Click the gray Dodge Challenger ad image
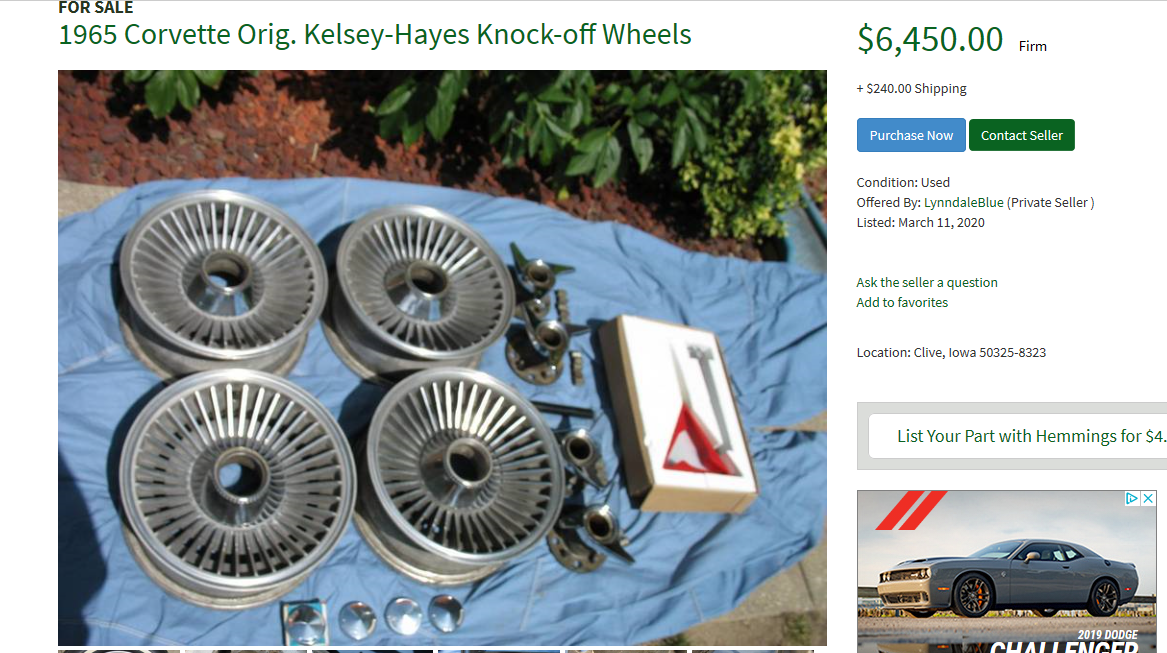Image resolution: width=1167 pixels, height=653 pixels. click(1006, 572)
